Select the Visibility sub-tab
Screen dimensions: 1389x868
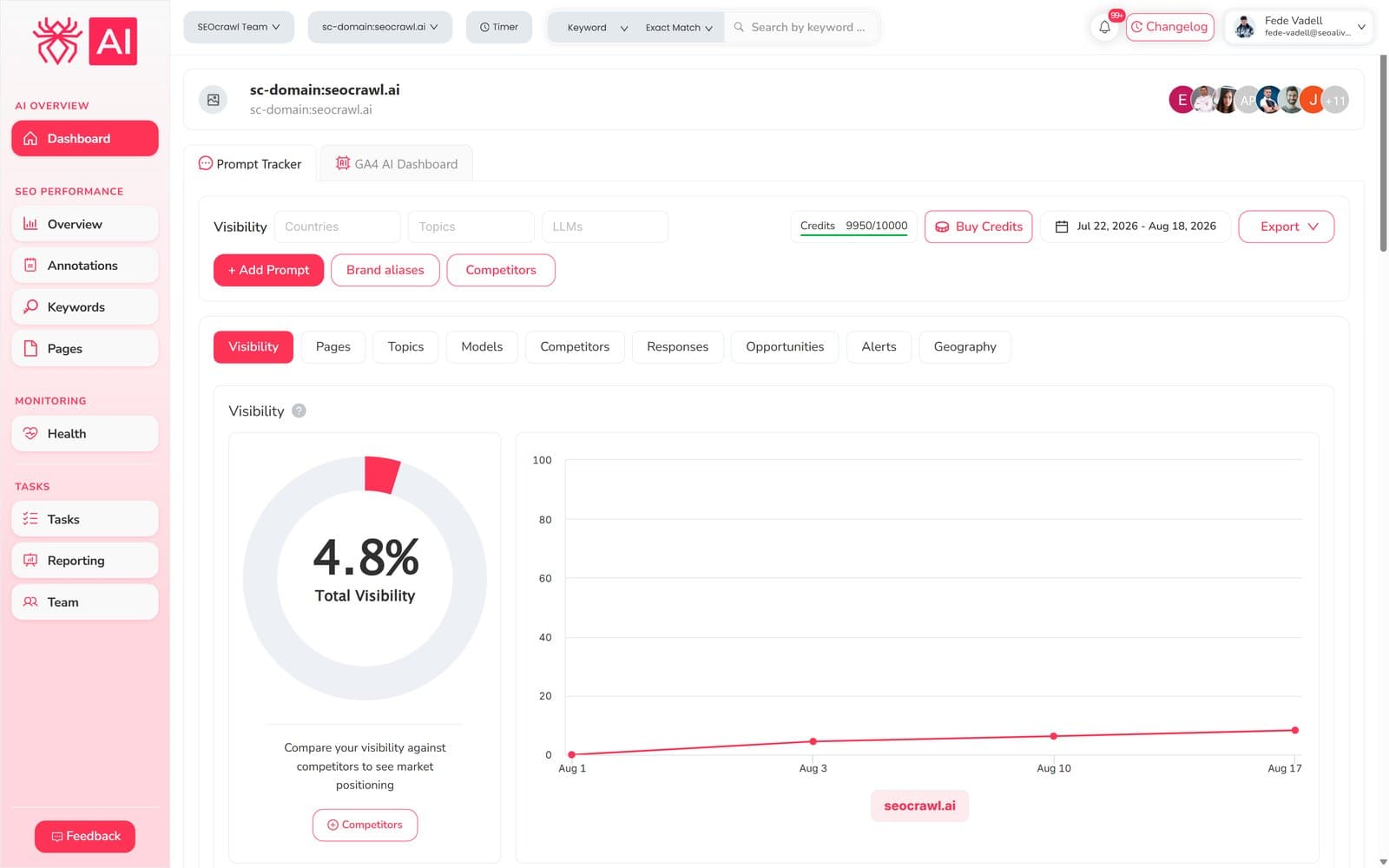tap(253, 346)
